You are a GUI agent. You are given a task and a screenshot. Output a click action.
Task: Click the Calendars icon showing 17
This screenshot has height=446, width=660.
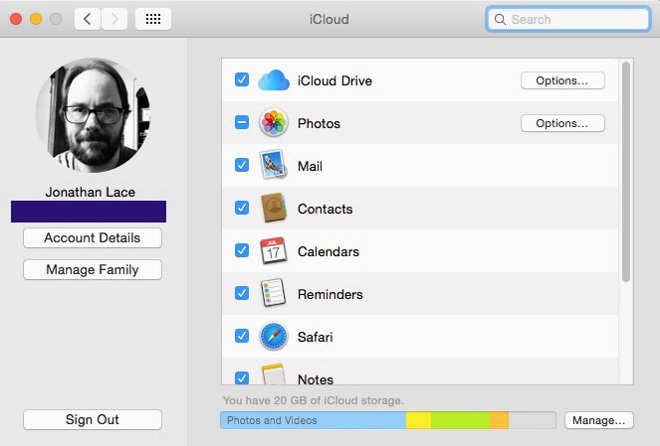(274, 251)
